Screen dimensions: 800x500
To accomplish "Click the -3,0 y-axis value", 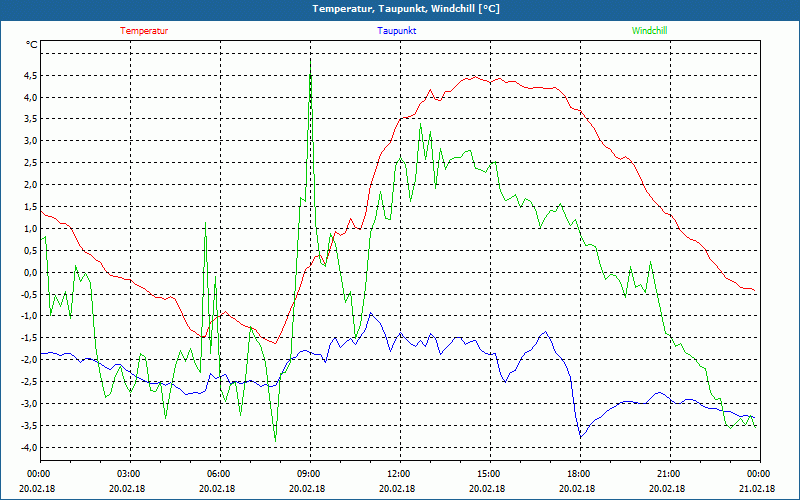I will (29, 404).
